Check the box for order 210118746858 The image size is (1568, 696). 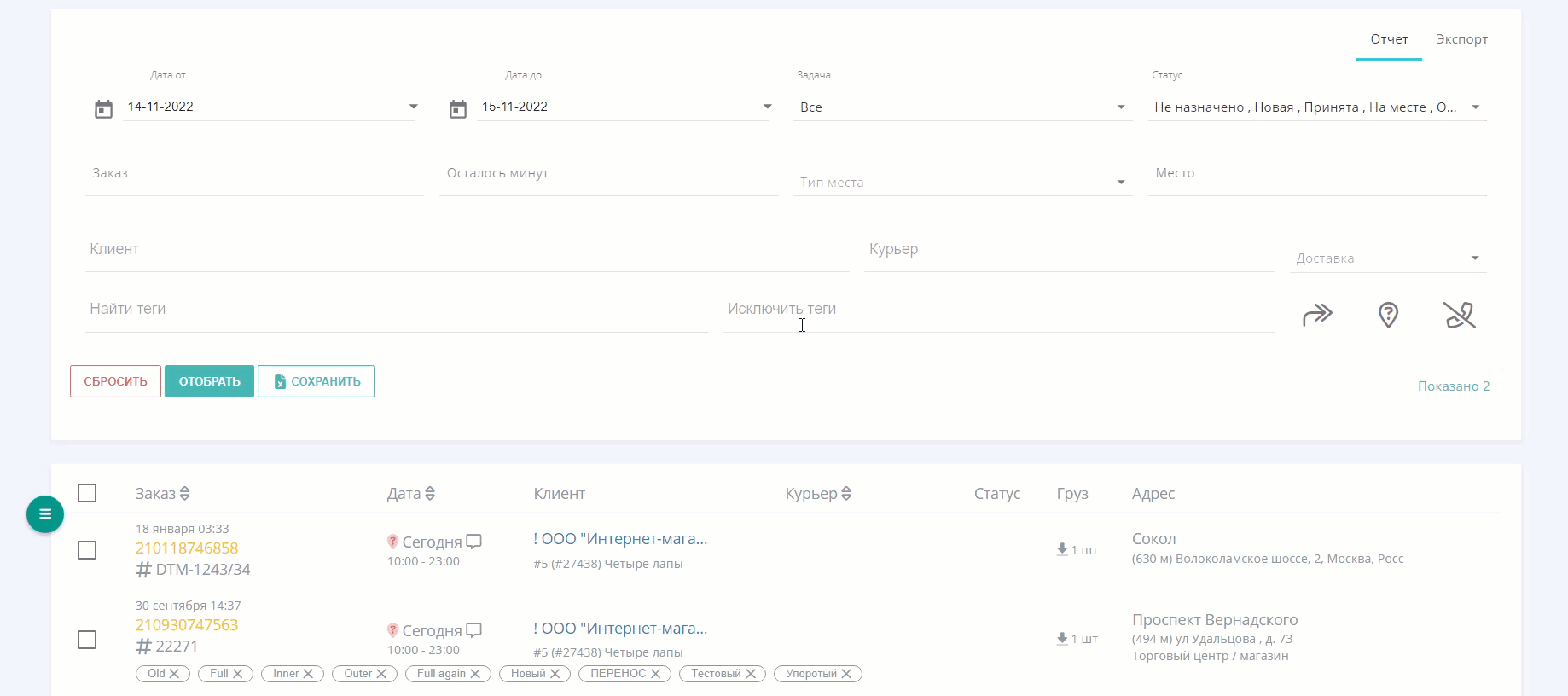click(87, 550)
